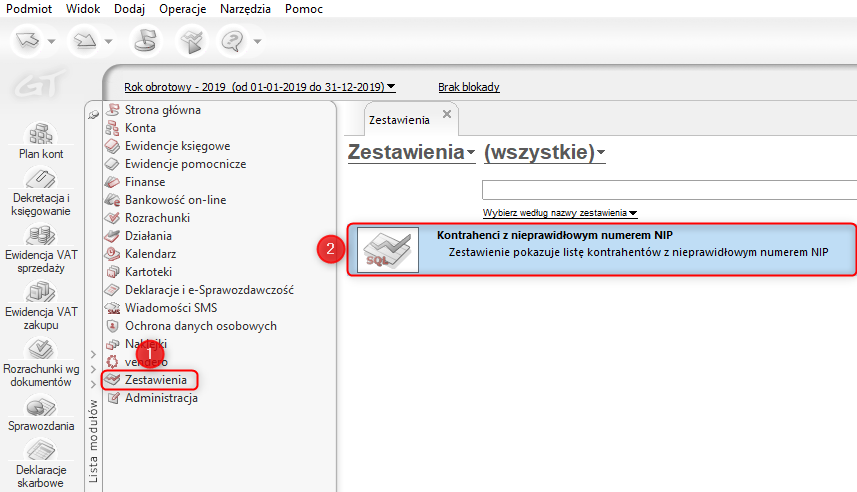Open Ewidencja VAT zakupu shortcut
857x492 pixels.
tap(41, 307)
